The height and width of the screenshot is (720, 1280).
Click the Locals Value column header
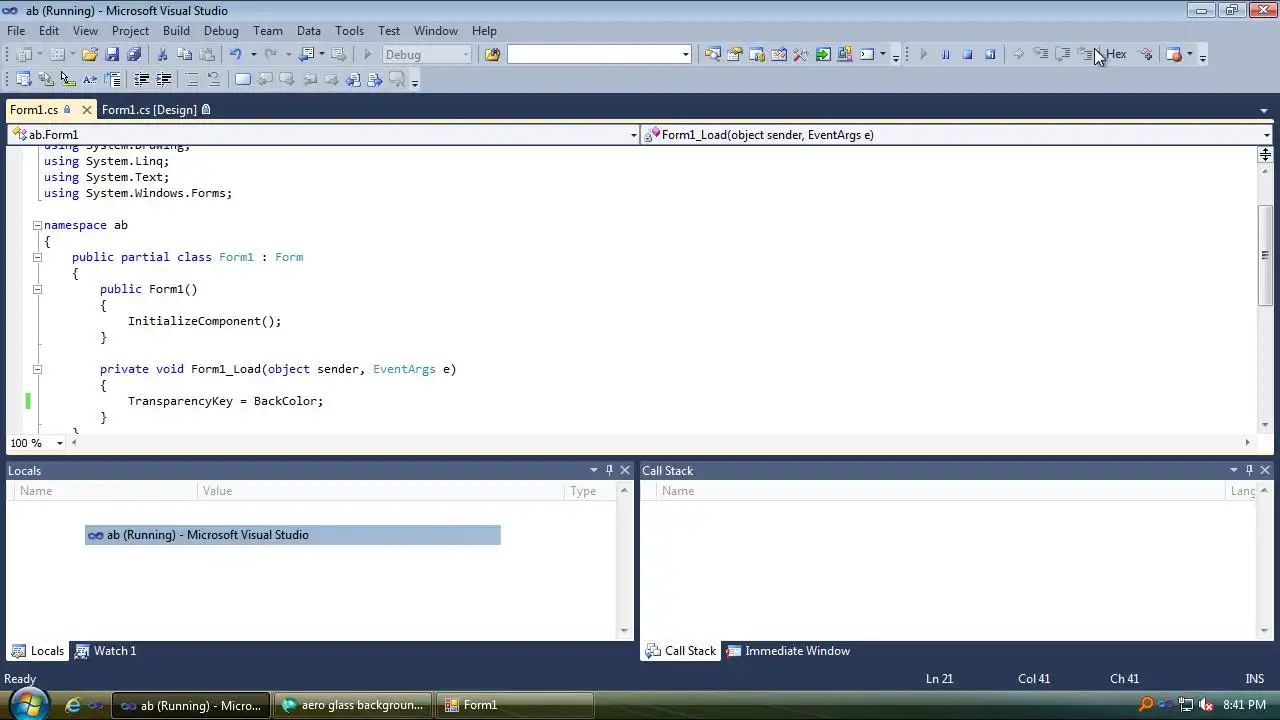point(379,491)
